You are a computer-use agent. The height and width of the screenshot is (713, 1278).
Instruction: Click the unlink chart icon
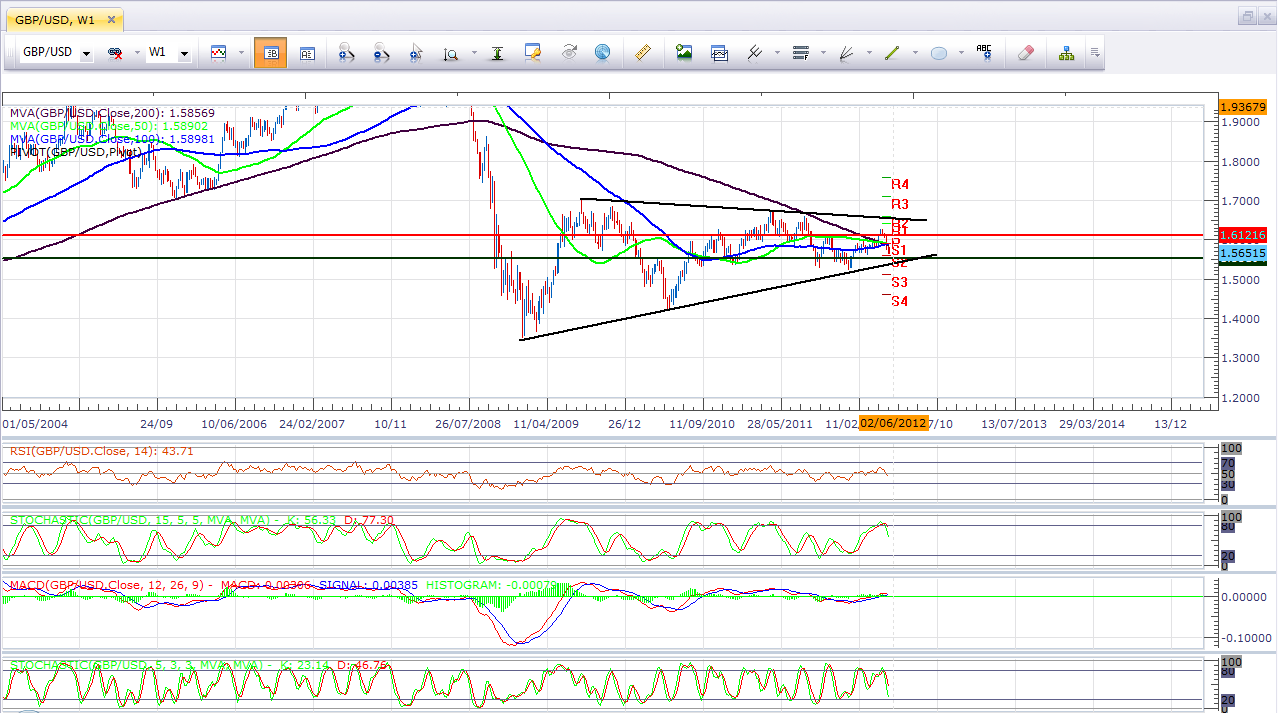point(114,53)
